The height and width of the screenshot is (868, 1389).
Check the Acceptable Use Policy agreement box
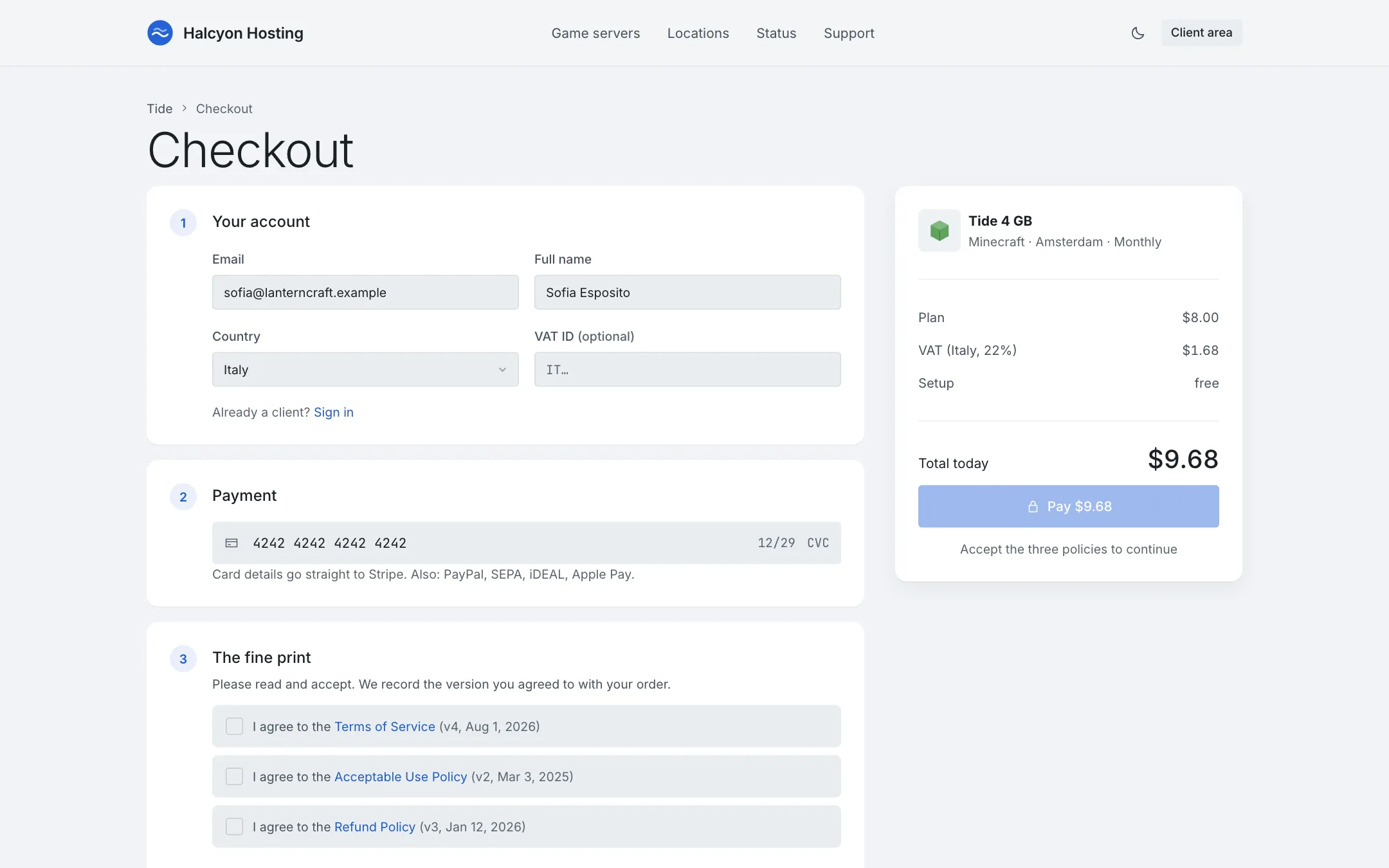(x=235, y=777)
